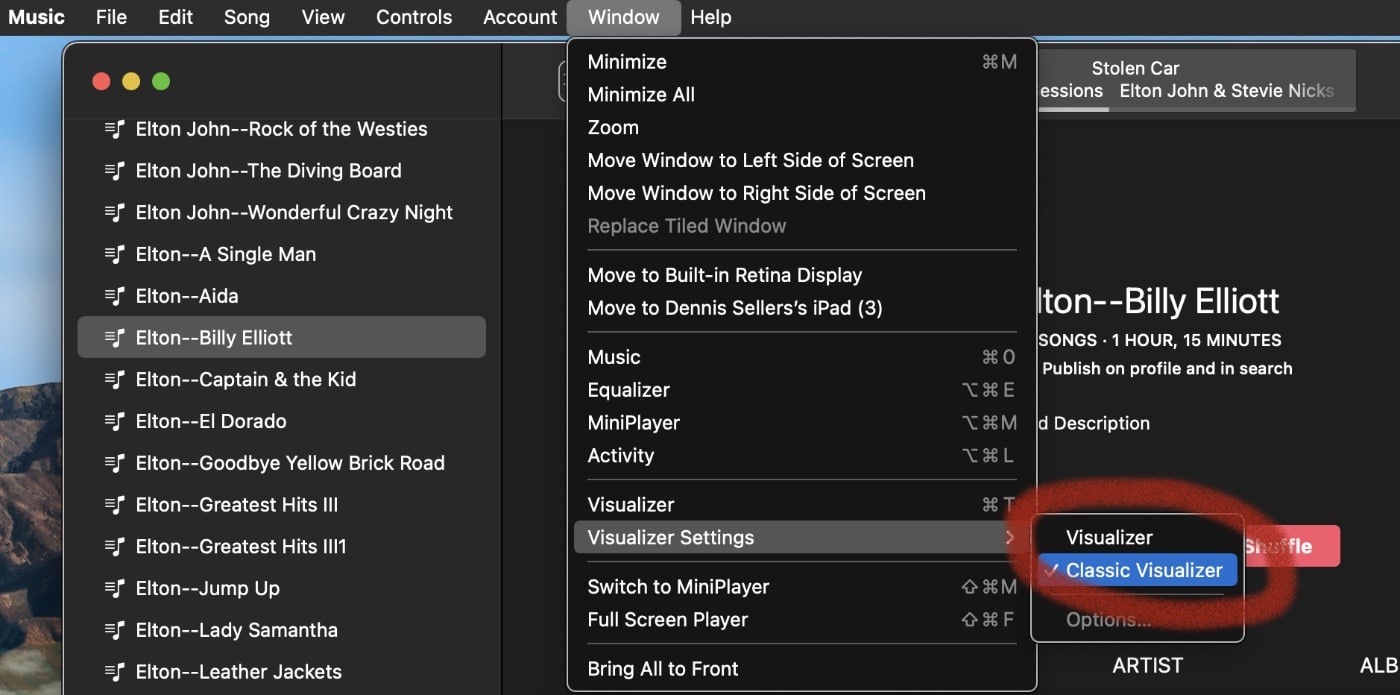Image resolution: width=1400 pixels, height=695 pixels.
Task: Open the Controls menu
Action: point(414,17)
